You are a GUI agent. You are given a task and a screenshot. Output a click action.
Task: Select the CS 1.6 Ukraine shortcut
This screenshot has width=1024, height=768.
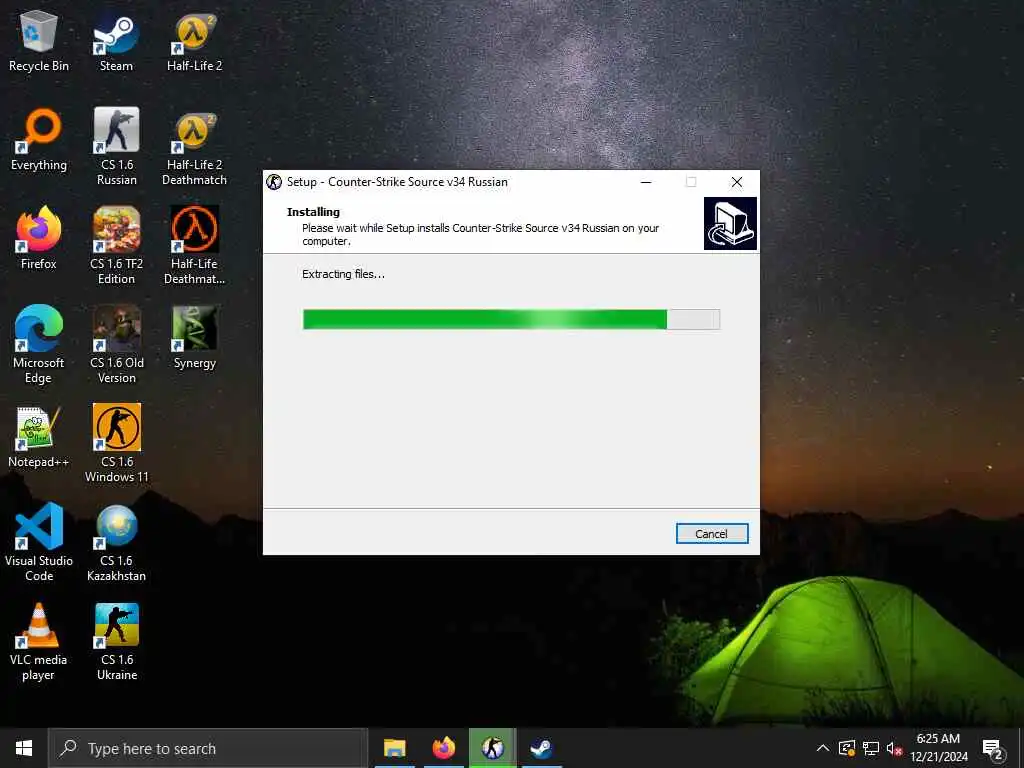(116, 642)
